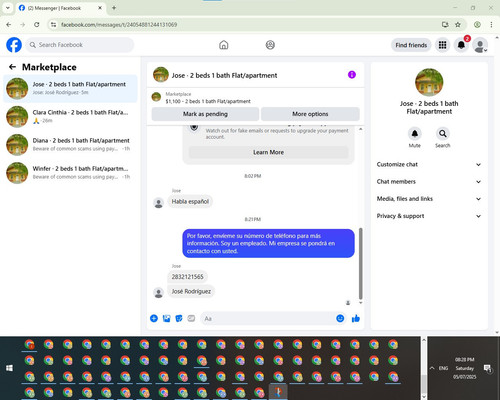Select the Messenger | Facebook tab
Screen dimensions: 500x400
pos(61,8)
